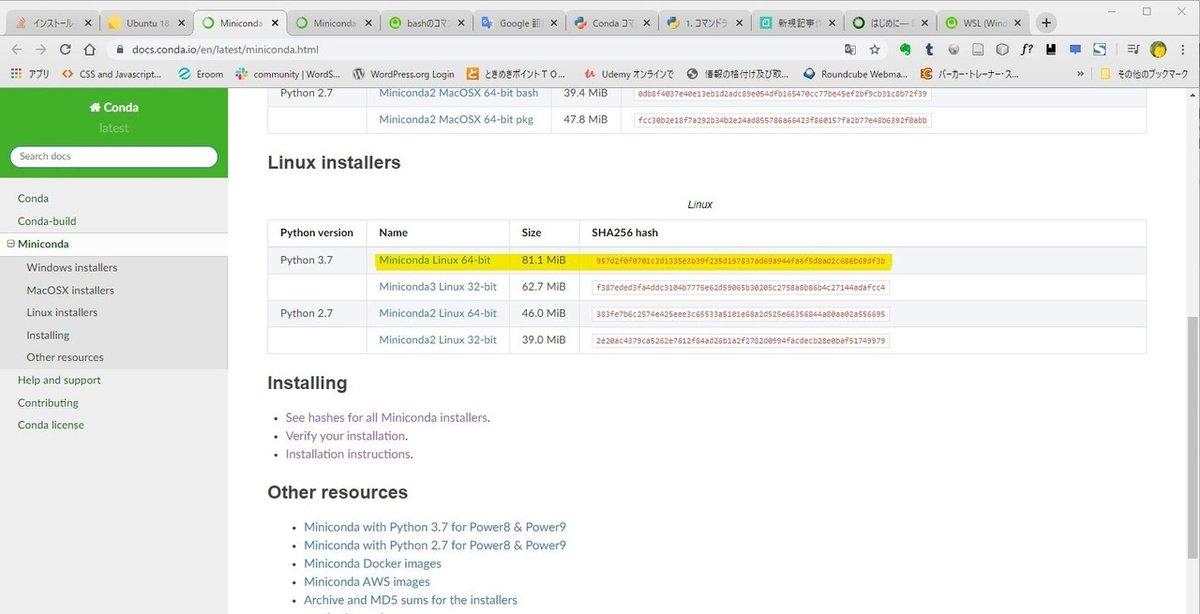Download Miniconda2 Linux 64-bit installer
Image resolution: width=1200 pixels, height=614 pixels.
pyautogui.click(x=438, y=313)
